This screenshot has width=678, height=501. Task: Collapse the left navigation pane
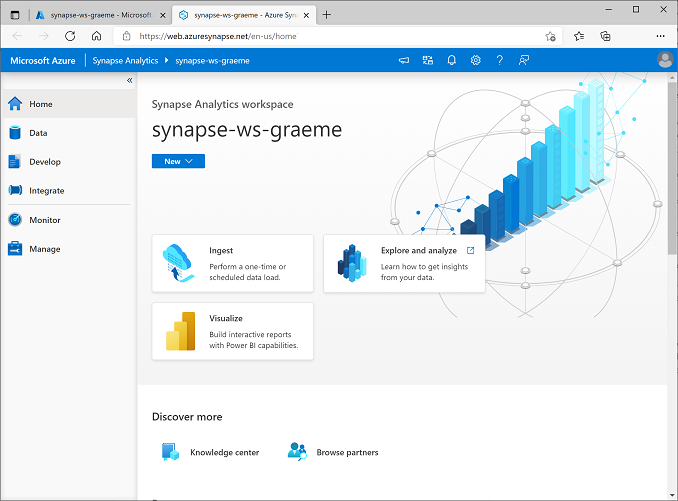pyautogui.click(x=129, y=80)
